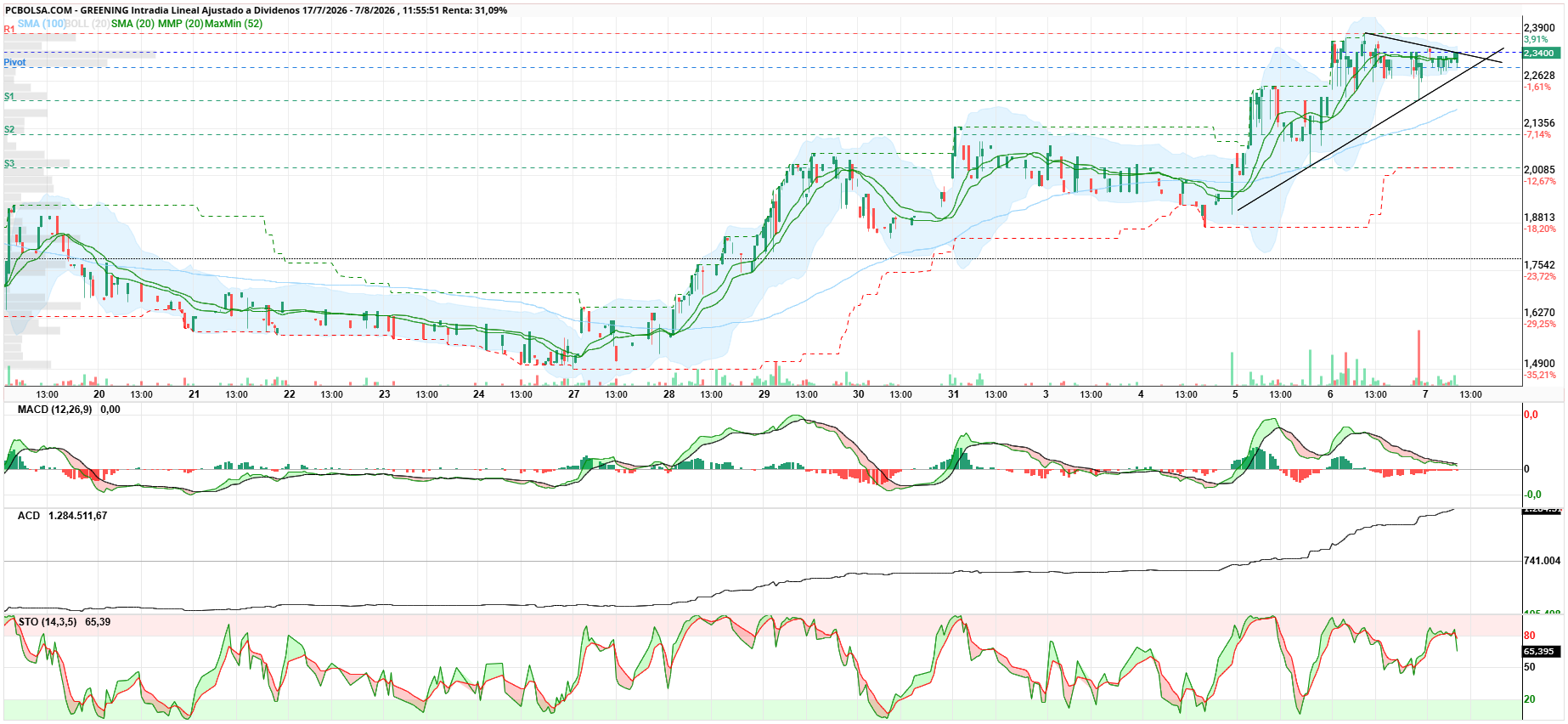The image size is (1568, 724).
Task: Select the -12,67% percentage label
Action: click(x=1540, y=182)
